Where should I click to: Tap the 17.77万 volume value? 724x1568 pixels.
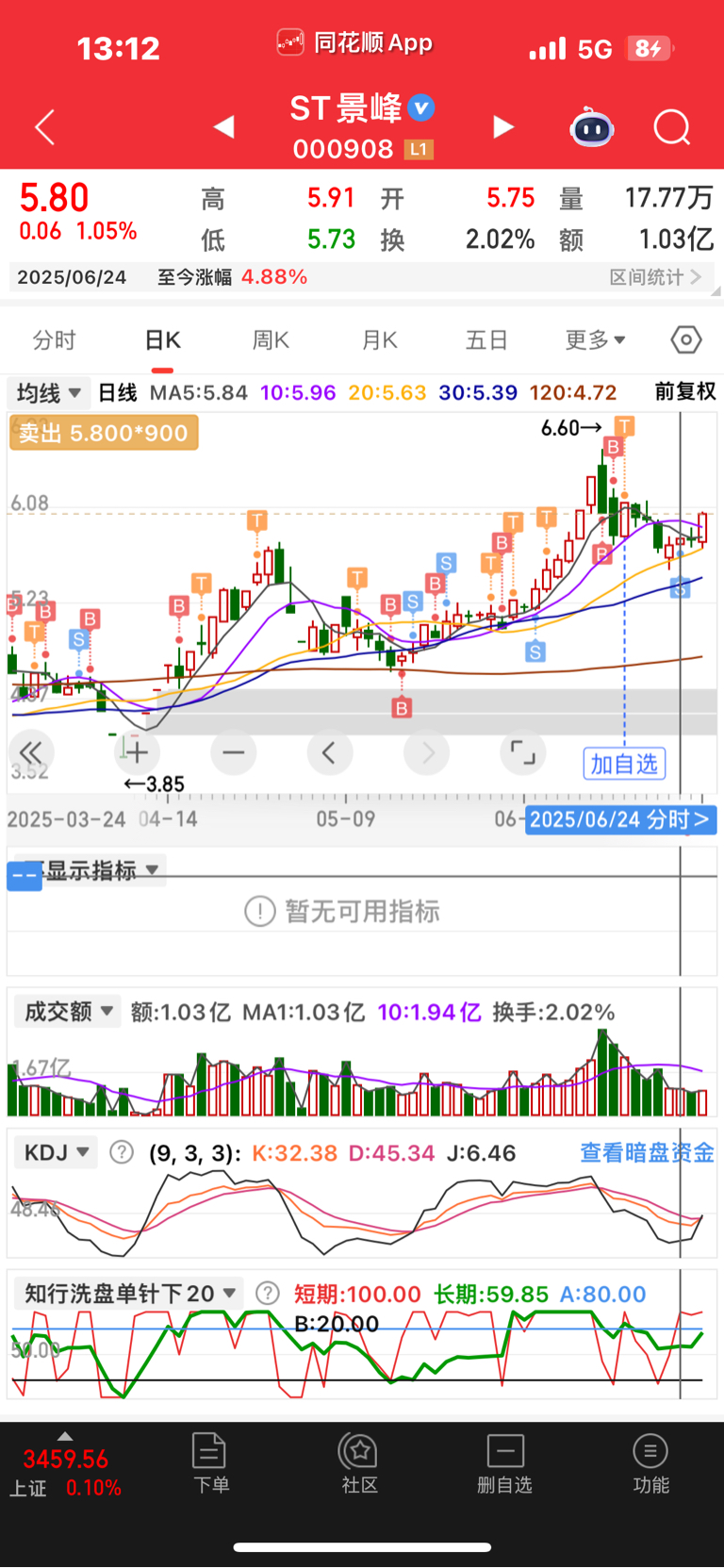669,198
